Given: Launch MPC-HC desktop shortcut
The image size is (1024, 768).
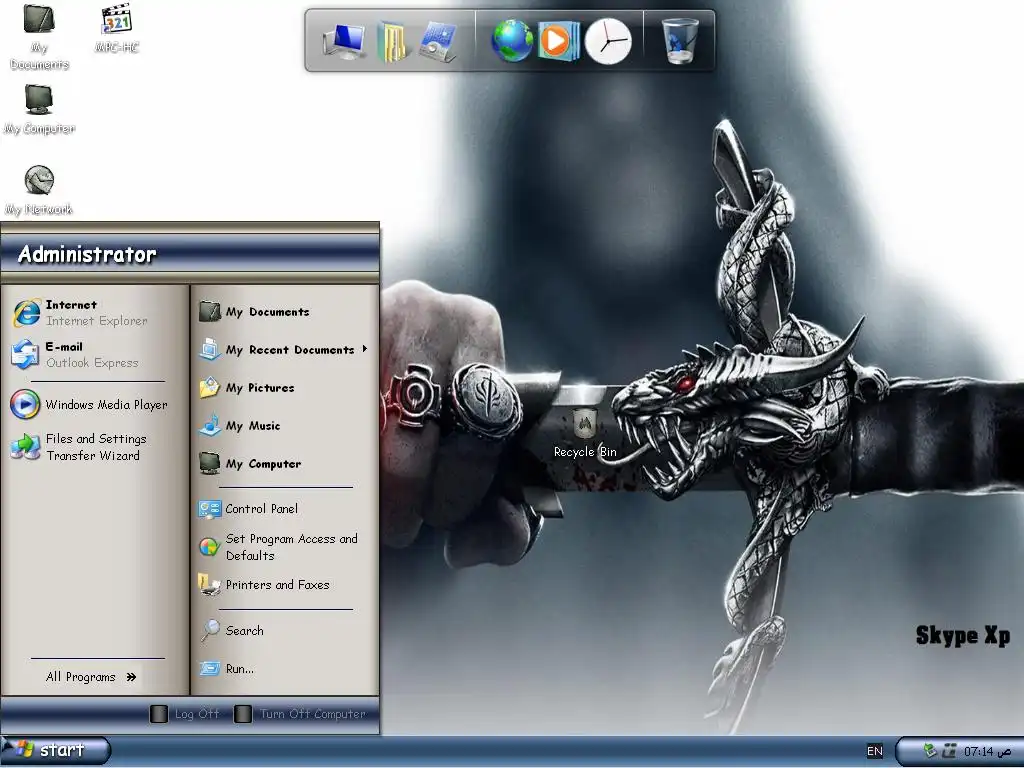Looking at the screenshot, I should point(117,28).
